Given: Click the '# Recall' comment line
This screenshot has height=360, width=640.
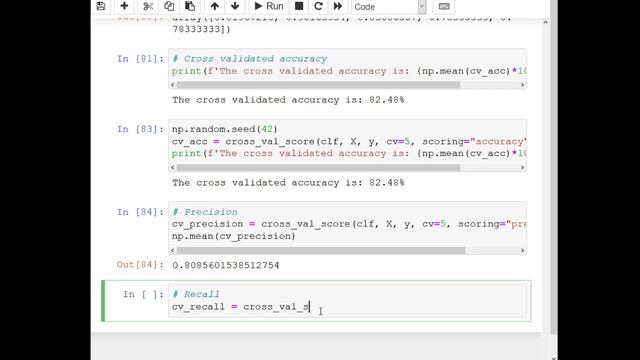Looking at the screenshot, I should 196,294.
